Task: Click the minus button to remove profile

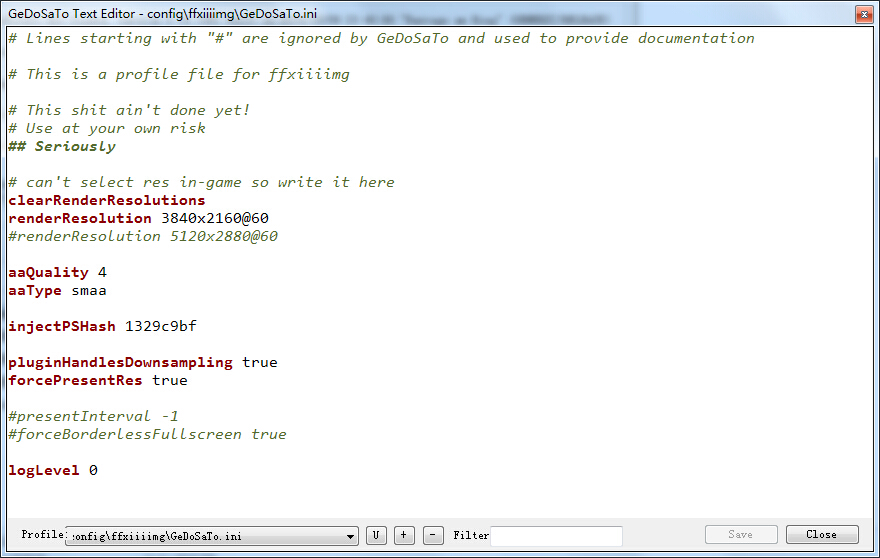Action: tap(433, 535)
